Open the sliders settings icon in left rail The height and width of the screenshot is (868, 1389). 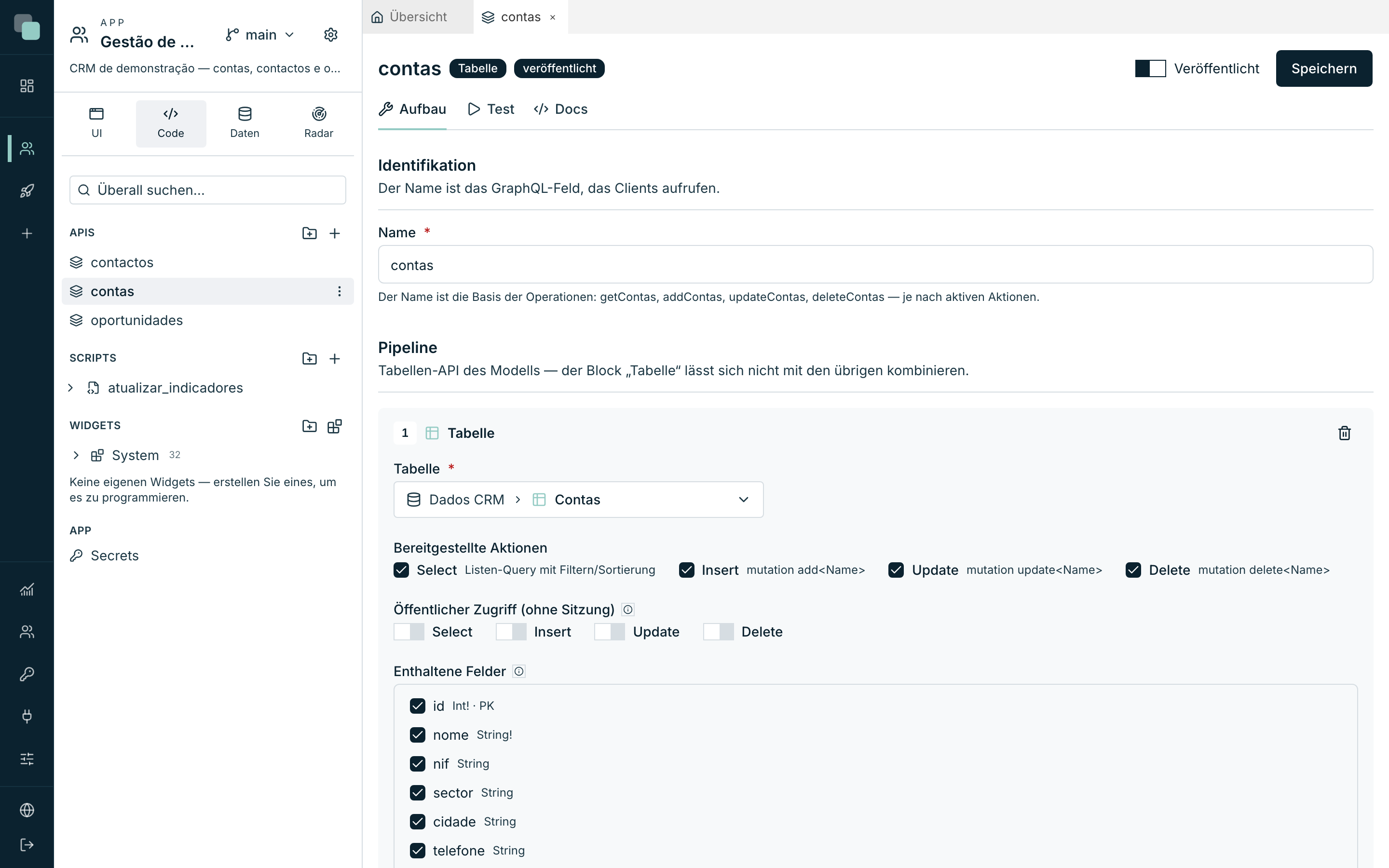tap(27, 759)
